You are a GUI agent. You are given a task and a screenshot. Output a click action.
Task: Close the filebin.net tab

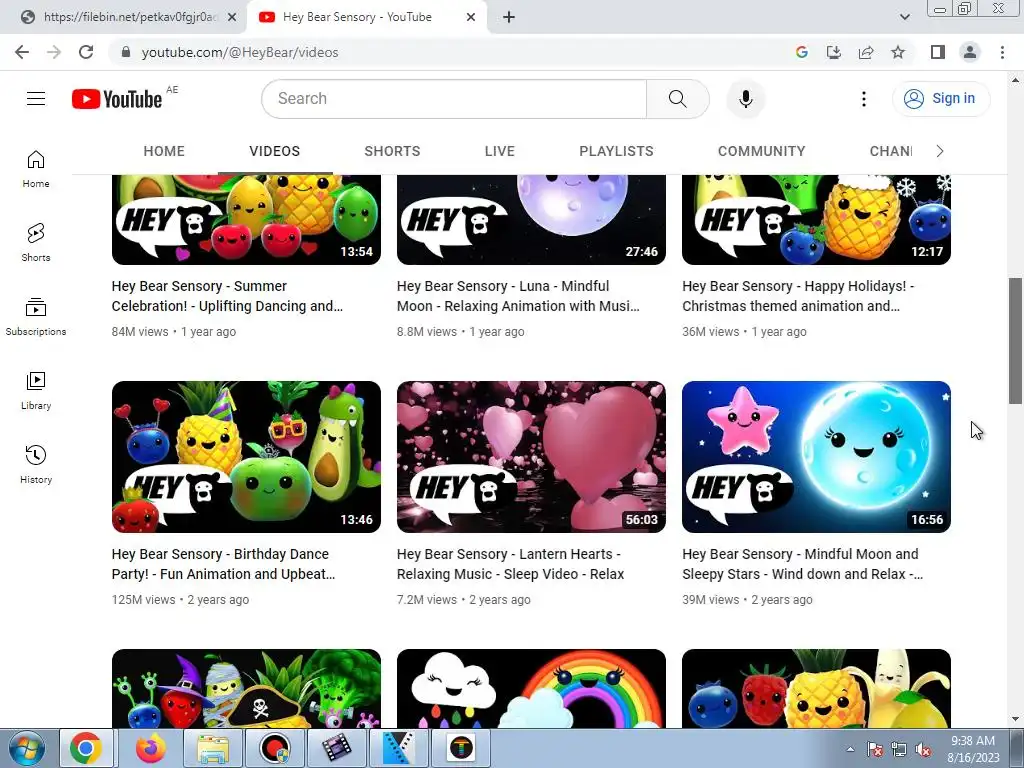232,17
